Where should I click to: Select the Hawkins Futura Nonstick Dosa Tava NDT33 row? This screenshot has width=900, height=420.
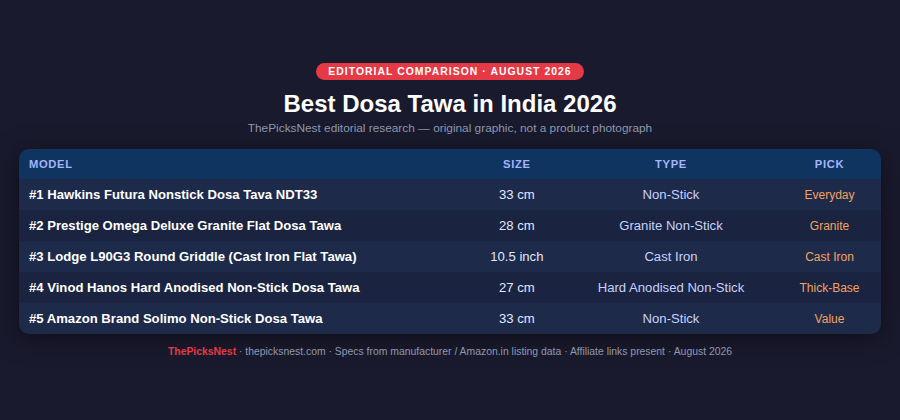pos(450,195)
